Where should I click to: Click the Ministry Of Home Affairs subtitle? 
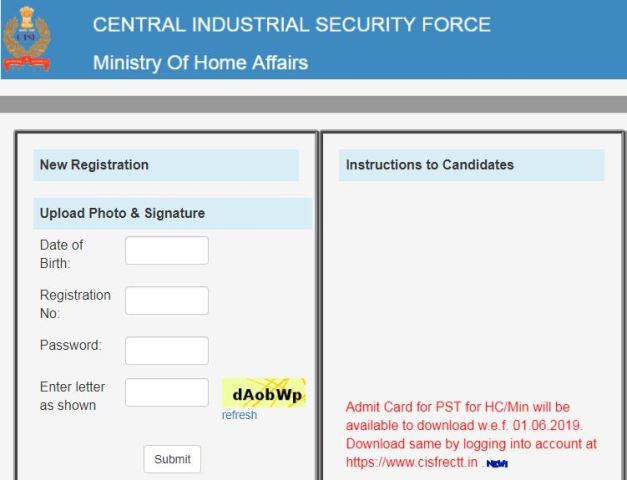200,62
